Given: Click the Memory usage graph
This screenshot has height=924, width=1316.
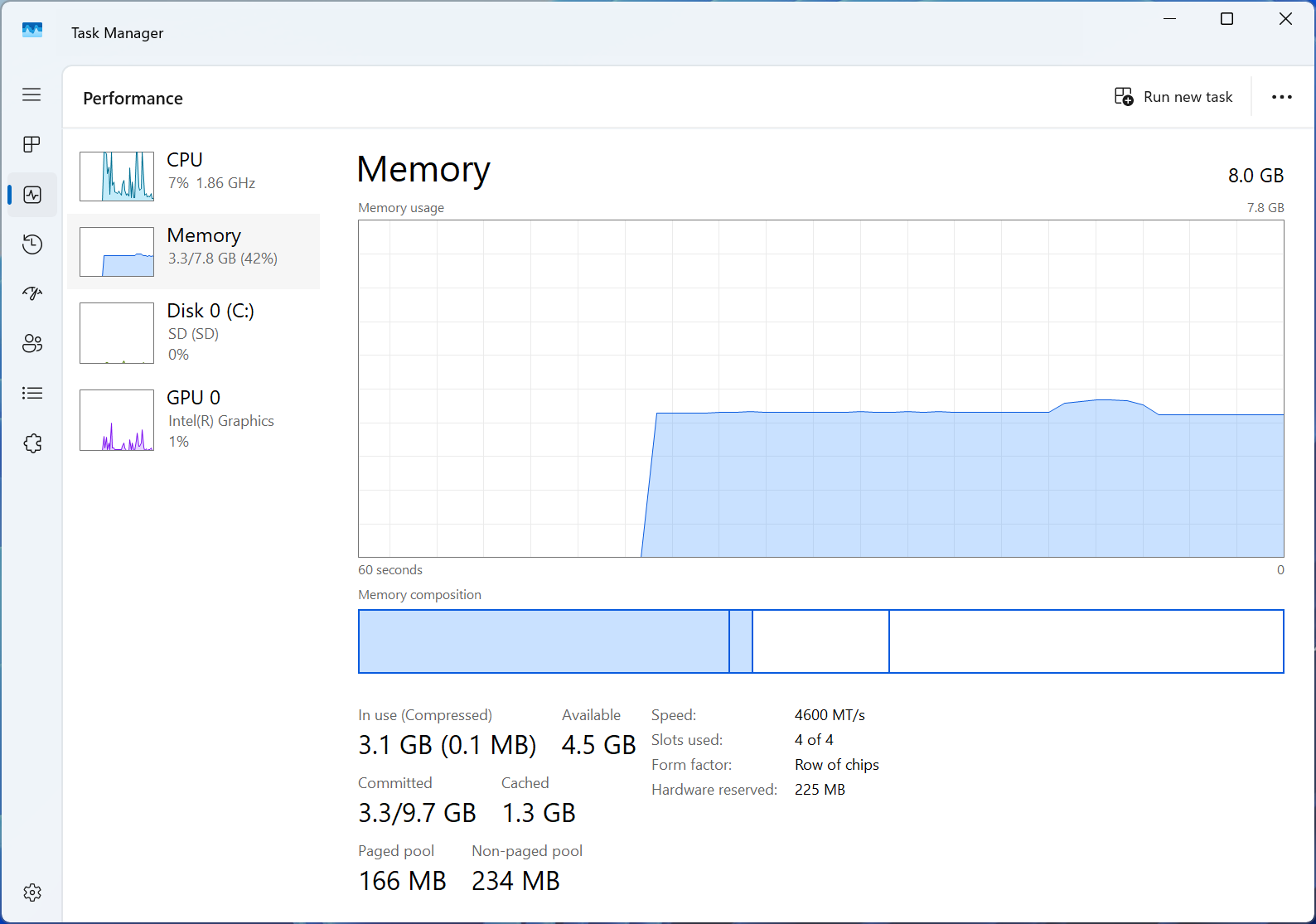Looking at the screenshot, I should [820, 389].
